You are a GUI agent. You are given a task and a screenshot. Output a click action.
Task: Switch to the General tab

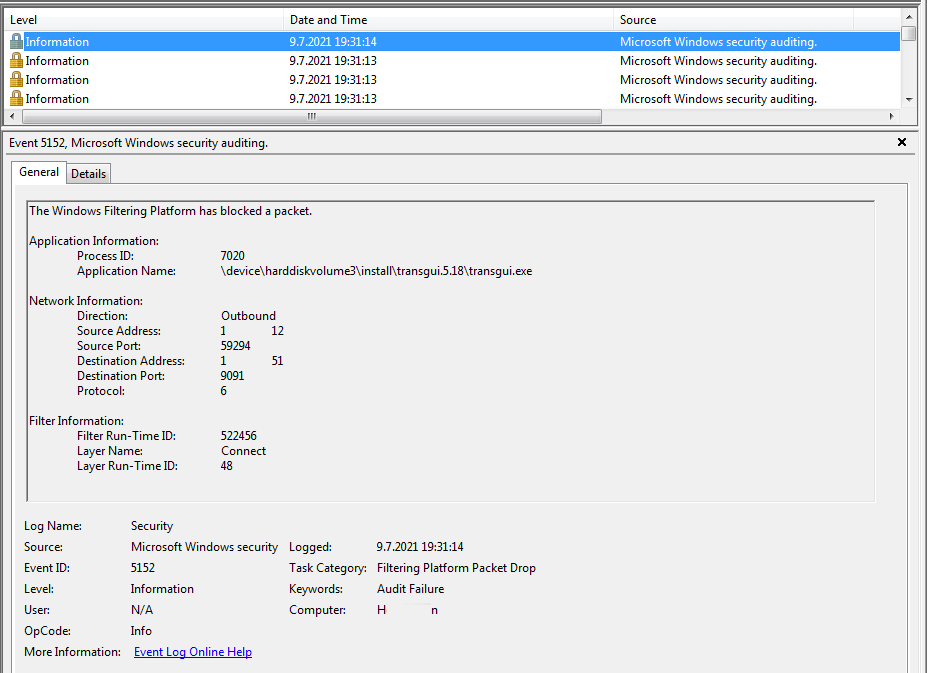pos(38,172)
